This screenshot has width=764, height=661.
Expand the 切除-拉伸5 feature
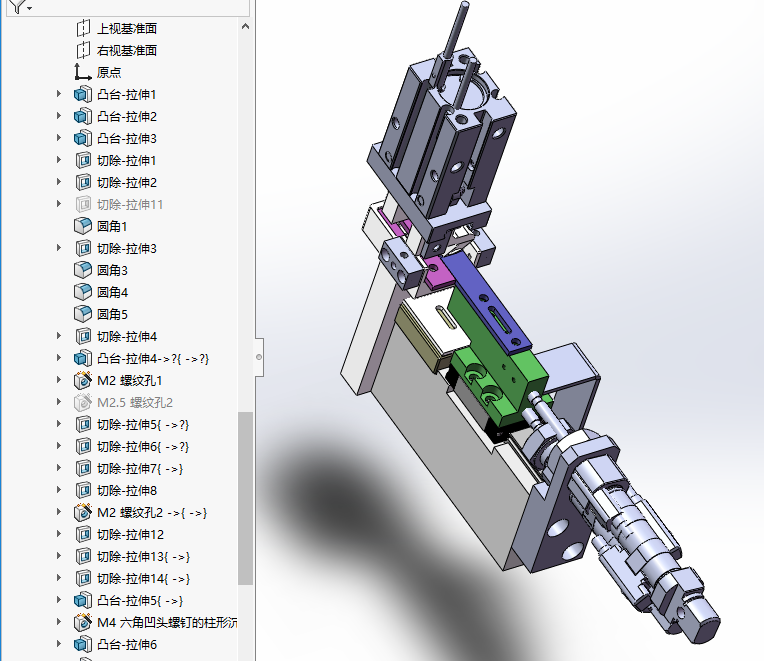pos(59,424)
